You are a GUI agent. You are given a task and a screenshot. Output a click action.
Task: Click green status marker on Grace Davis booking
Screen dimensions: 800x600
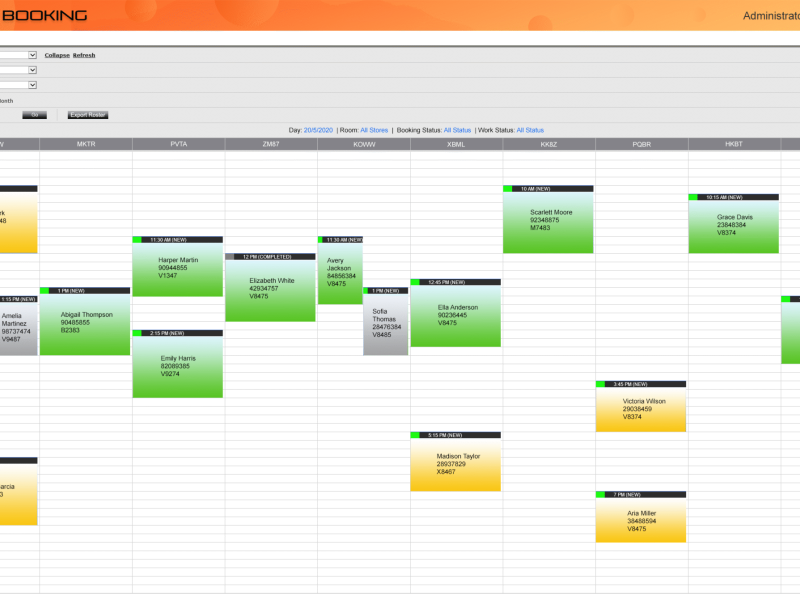[x=693, y=197]
